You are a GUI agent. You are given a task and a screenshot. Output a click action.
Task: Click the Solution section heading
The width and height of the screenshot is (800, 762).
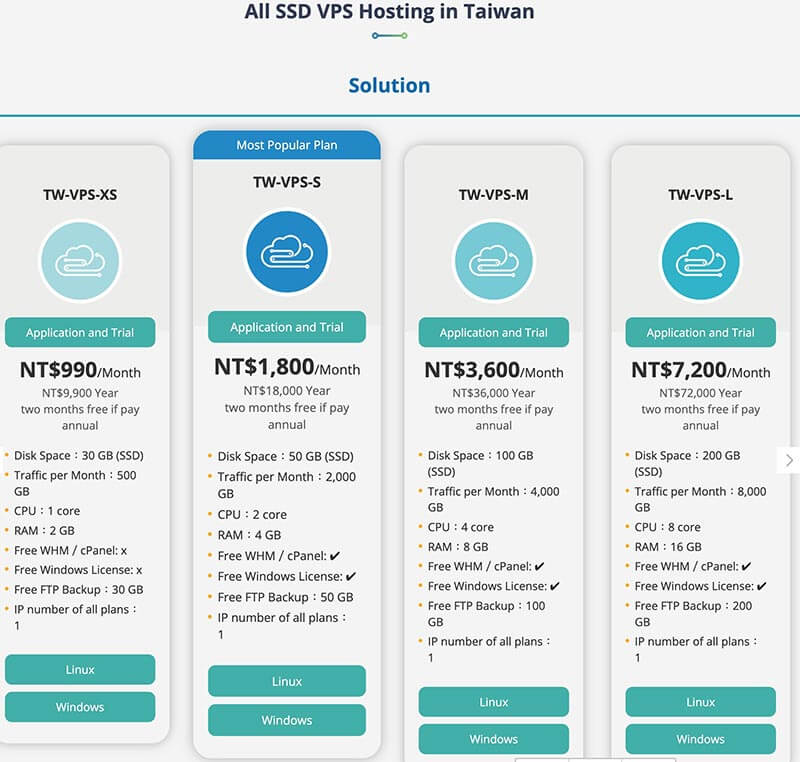click(x=389, y=85)
